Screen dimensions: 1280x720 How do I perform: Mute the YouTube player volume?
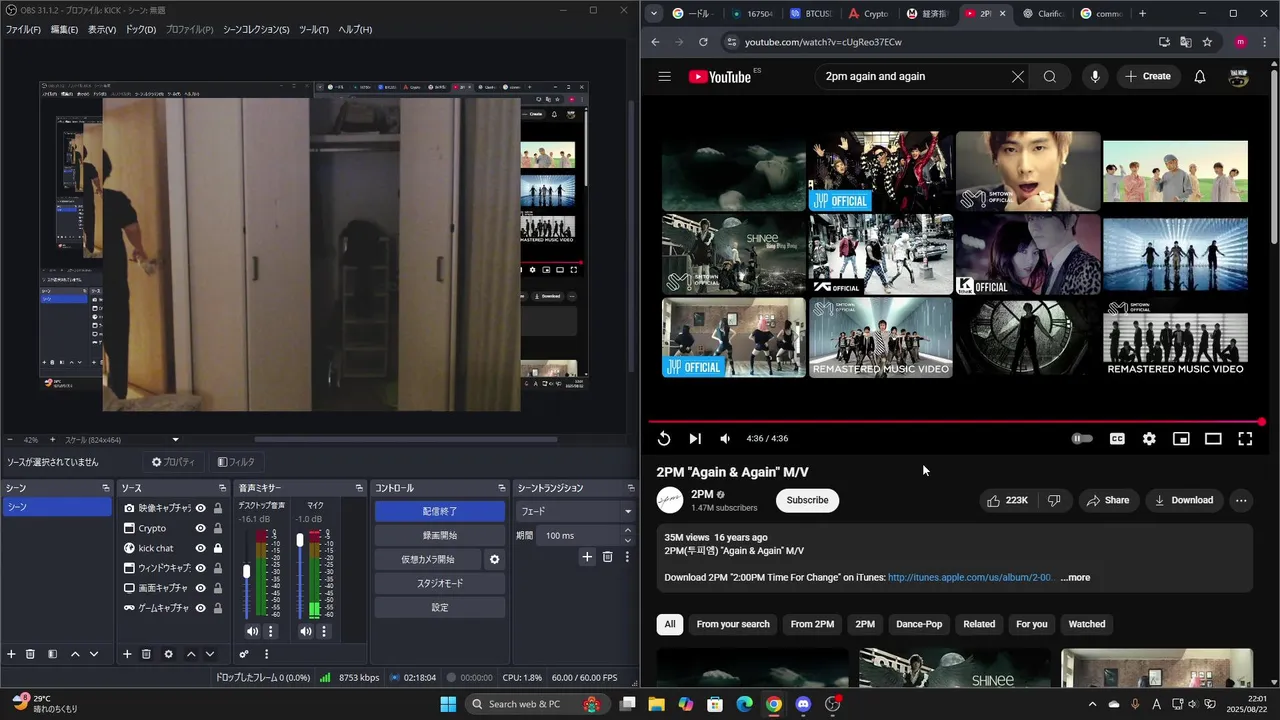[x=725, y=438]
